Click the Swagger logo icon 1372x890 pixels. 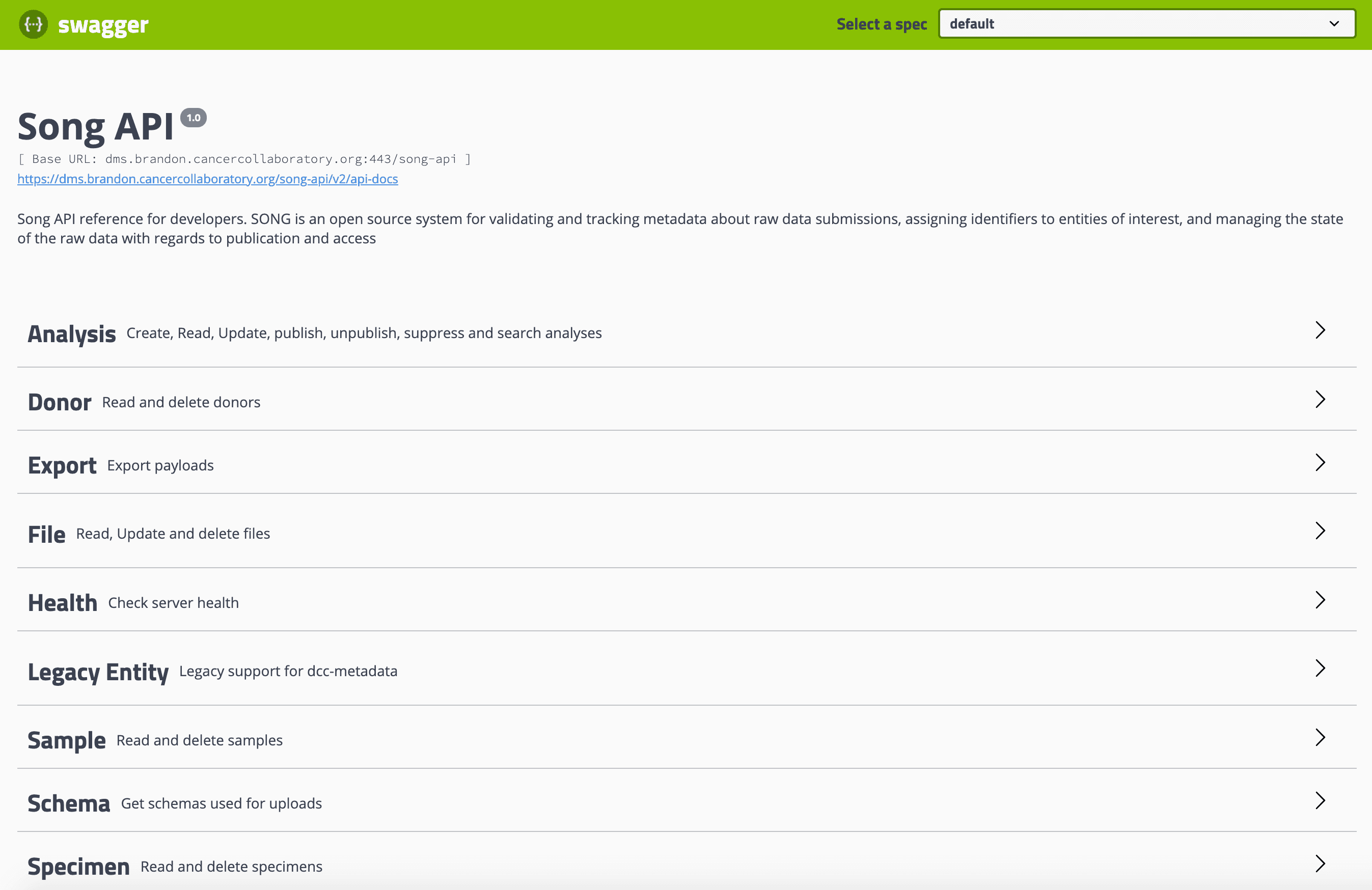[x=34, y=24]
